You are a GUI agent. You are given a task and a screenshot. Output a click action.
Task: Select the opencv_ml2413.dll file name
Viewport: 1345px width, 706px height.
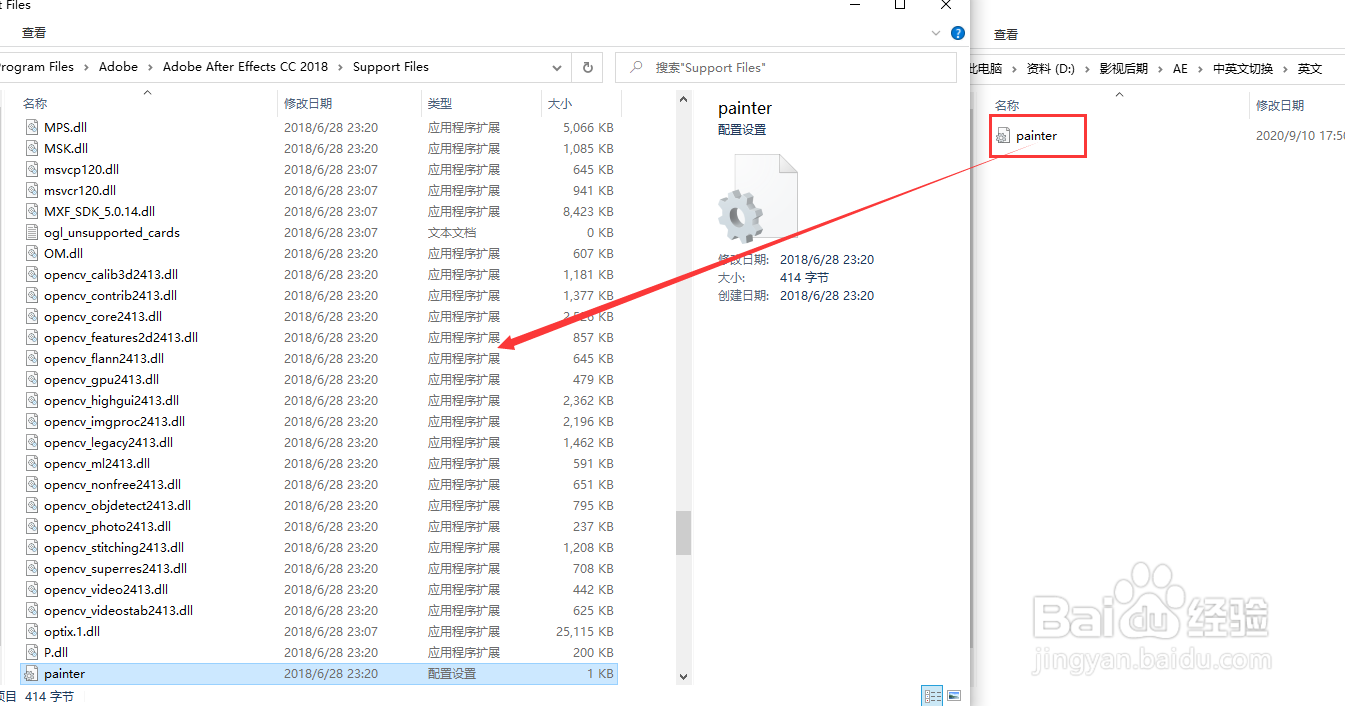(x=97, y=464)
